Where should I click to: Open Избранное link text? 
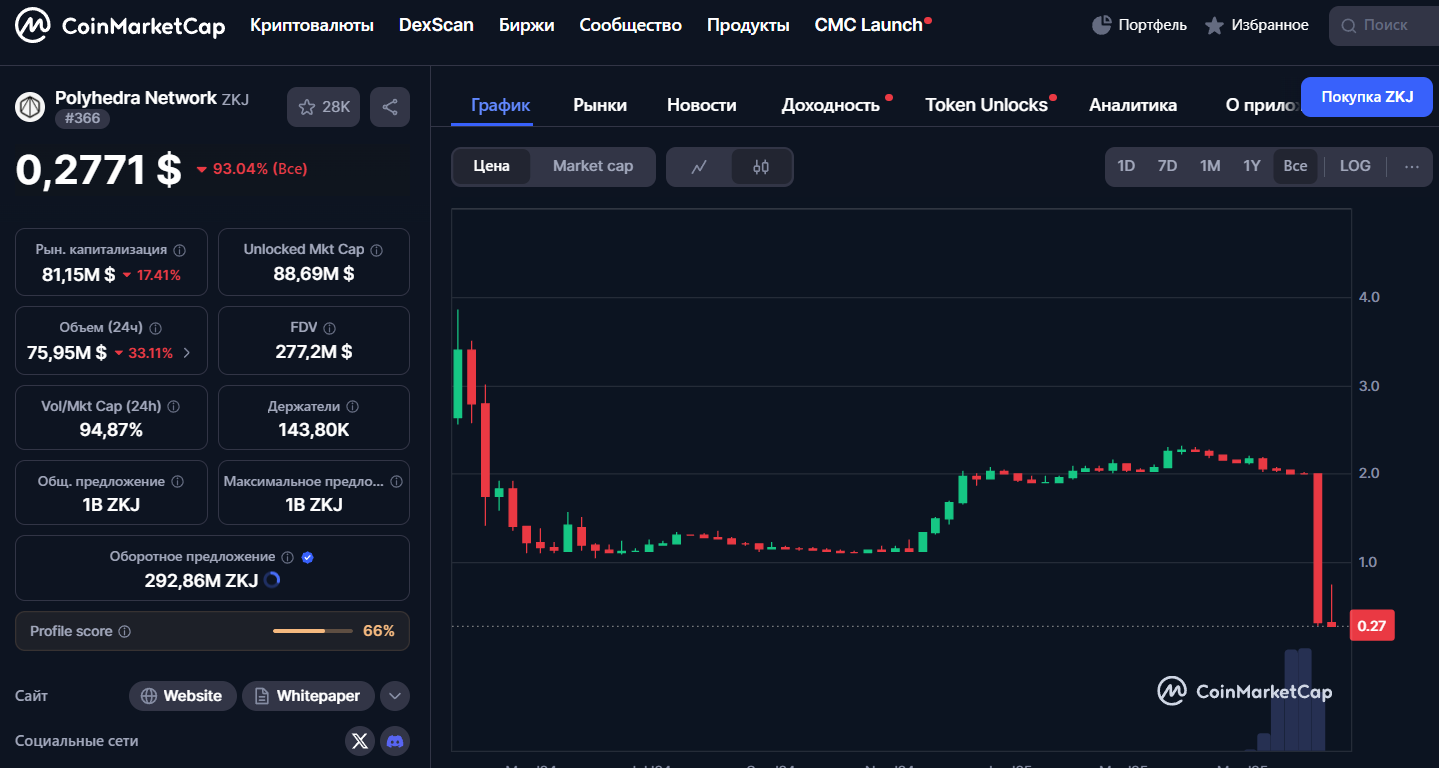click(1270, 25)
